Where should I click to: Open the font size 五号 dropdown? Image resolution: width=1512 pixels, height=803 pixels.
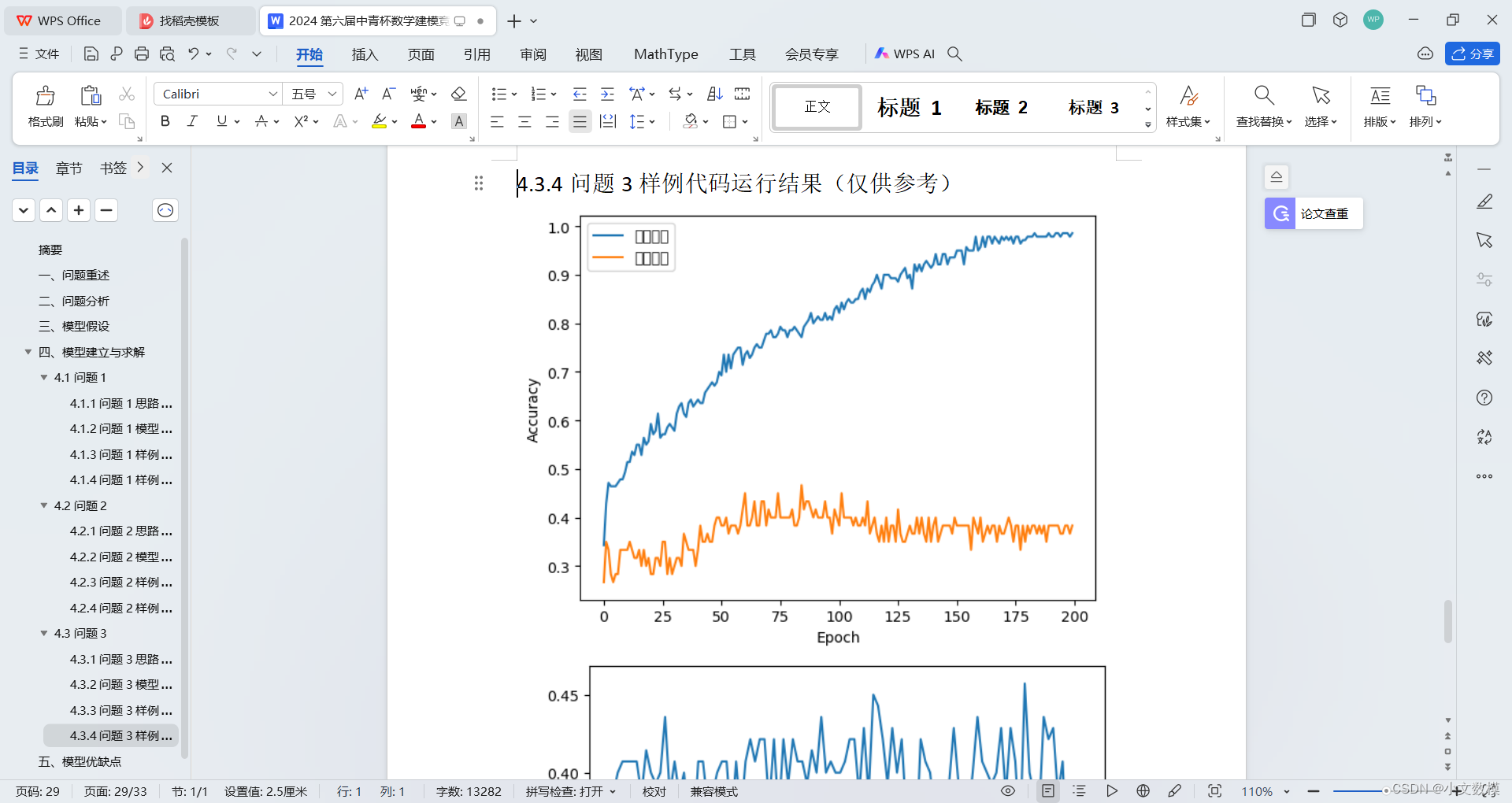point(332,94)
